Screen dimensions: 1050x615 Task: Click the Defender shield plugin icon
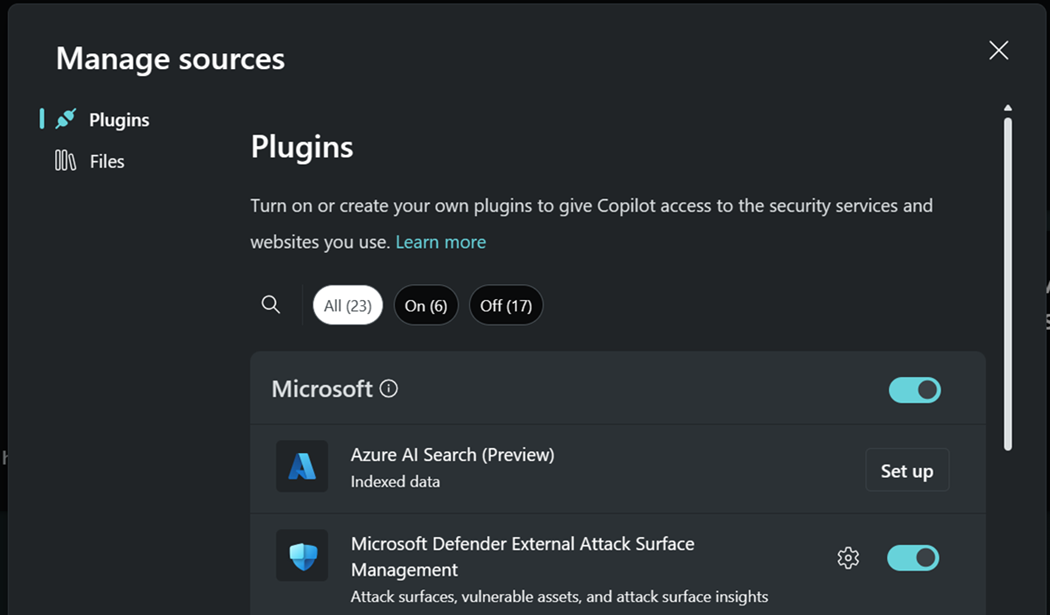302,555
